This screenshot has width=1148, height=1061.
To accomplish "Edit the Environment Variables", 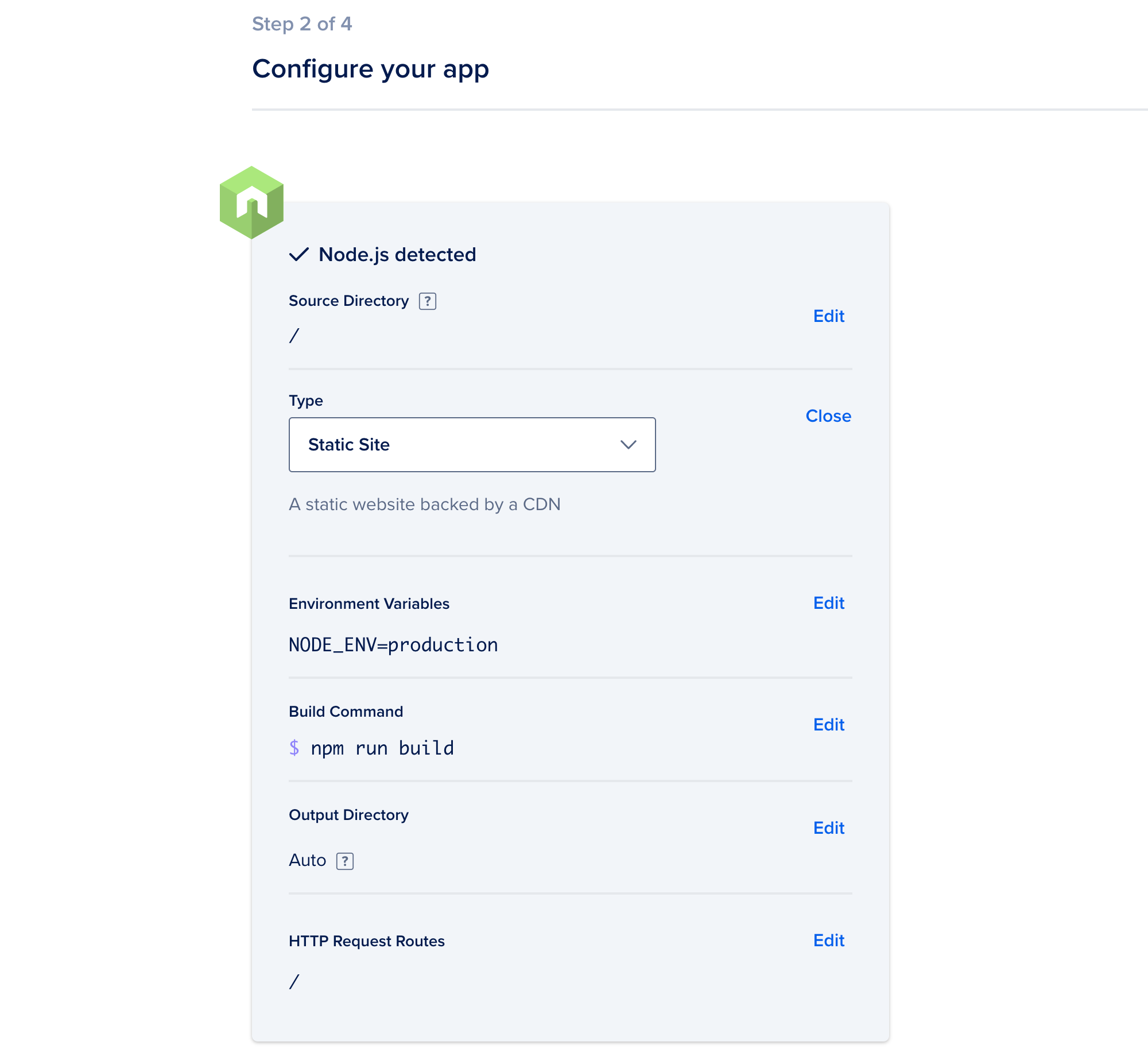I will click(828, 603).
